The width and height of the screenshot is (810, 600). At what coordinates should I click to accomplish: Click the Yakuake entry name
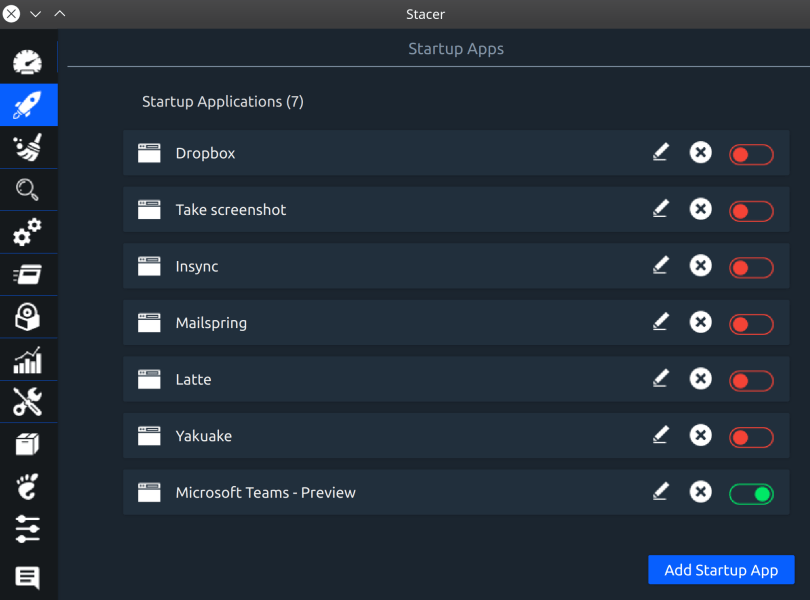point(204,436)
